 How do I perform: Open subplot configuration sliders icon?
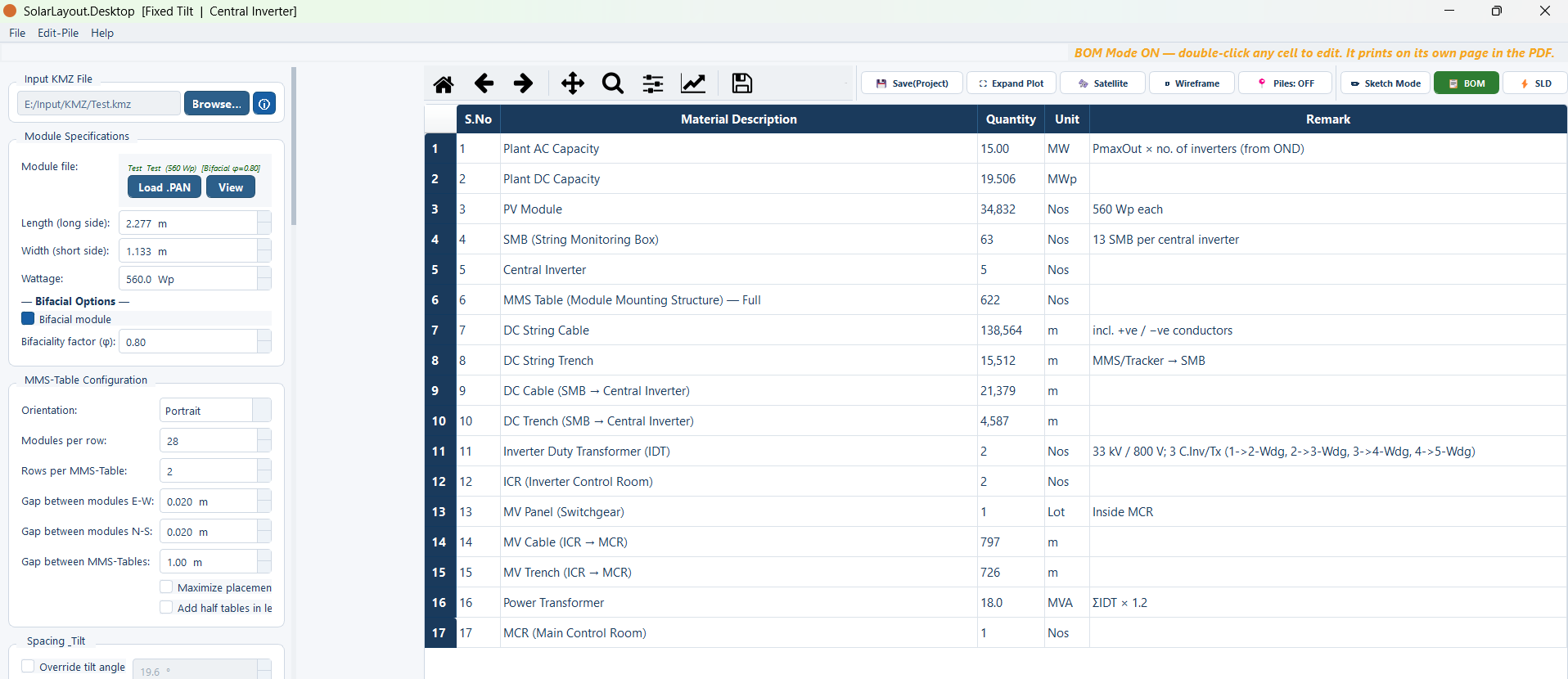pyautogui.click(x=653, y=83)
